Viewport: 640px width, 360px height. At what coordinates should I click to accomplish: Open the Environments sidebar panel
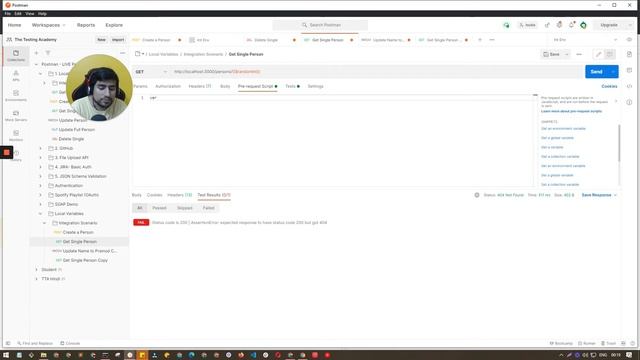pyautogui.click(x=16, y=96)
